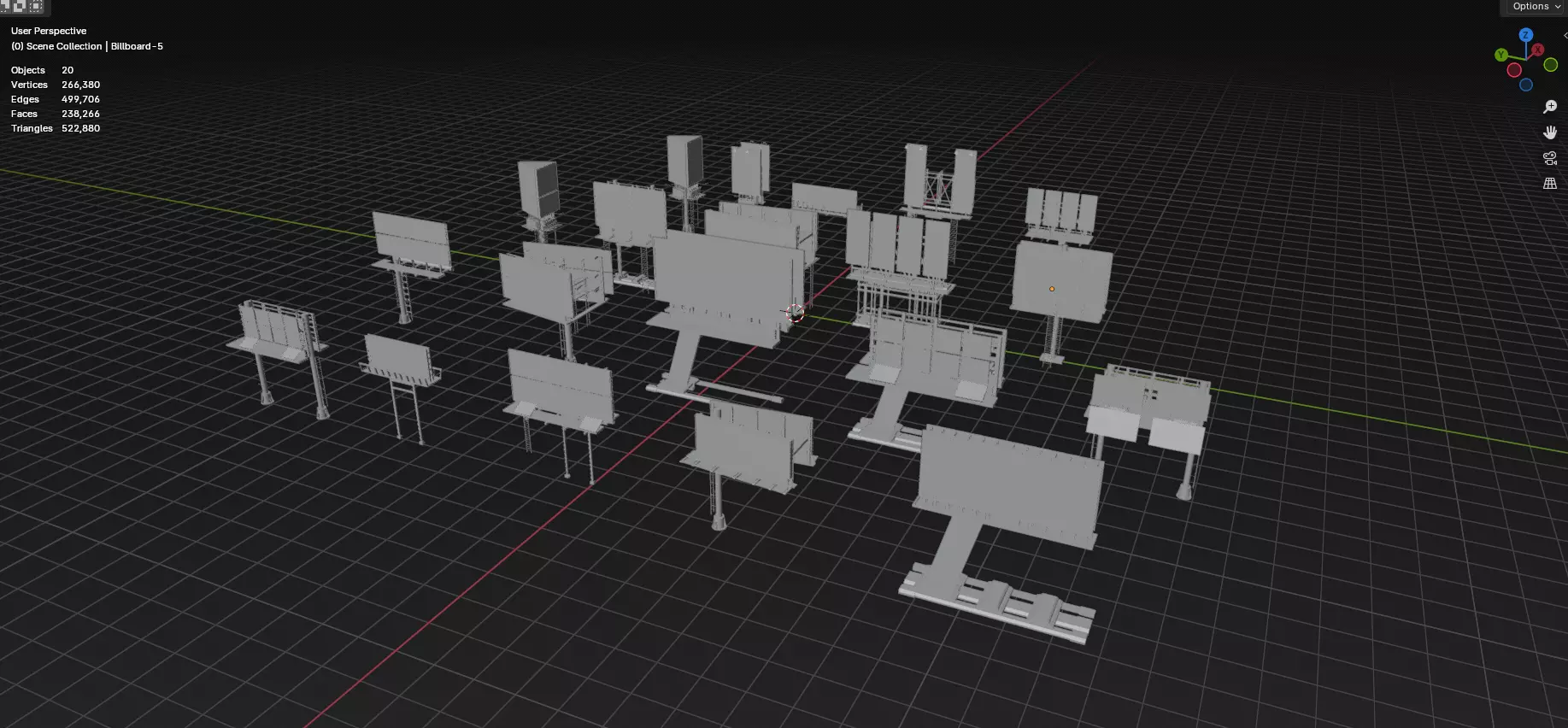The image size is (1568, 728).
Task: Open the Options dropdown
Action: coord(1535,7)
